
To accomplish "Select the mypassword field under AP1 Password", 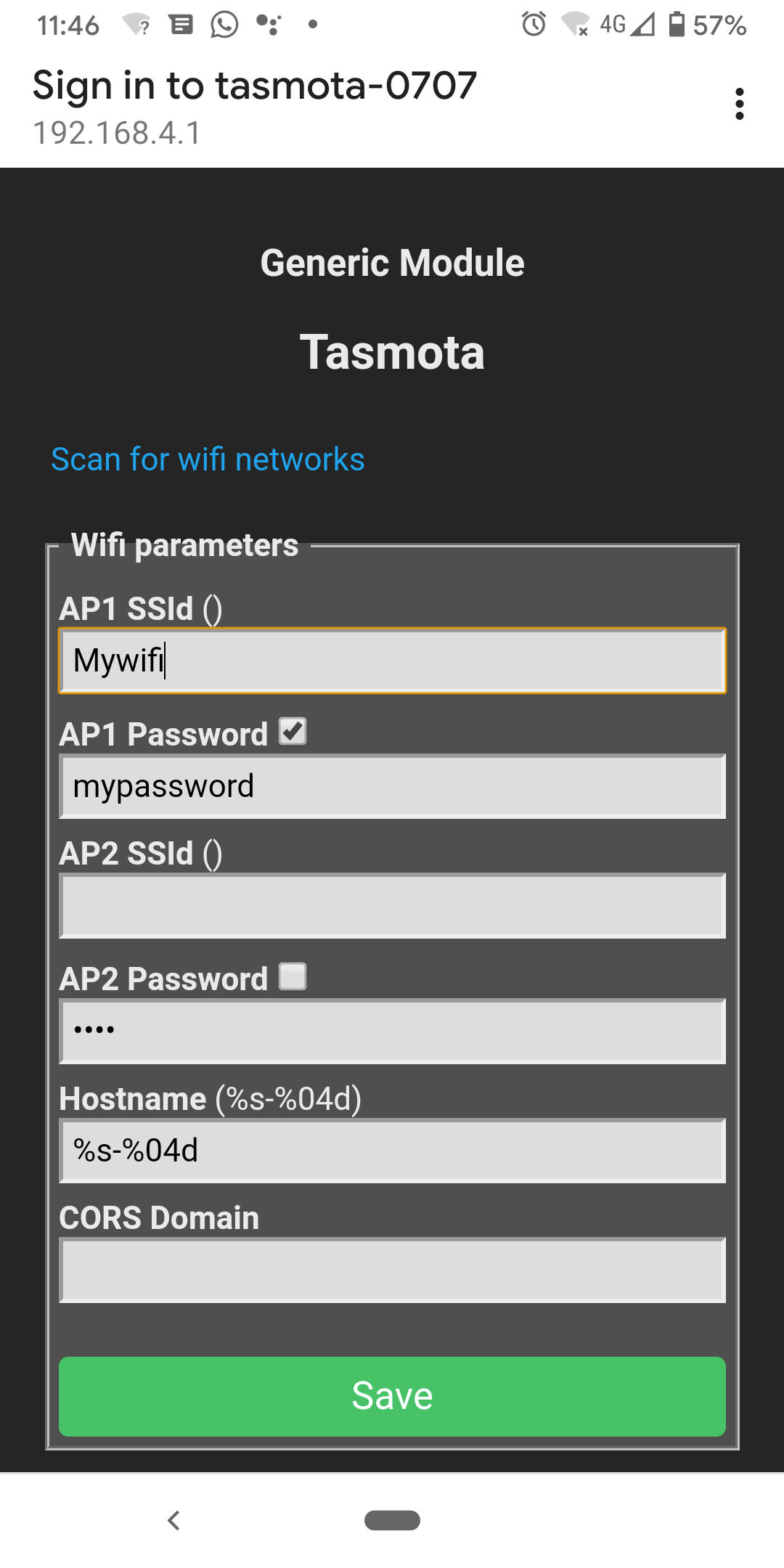I will (391, 785).
